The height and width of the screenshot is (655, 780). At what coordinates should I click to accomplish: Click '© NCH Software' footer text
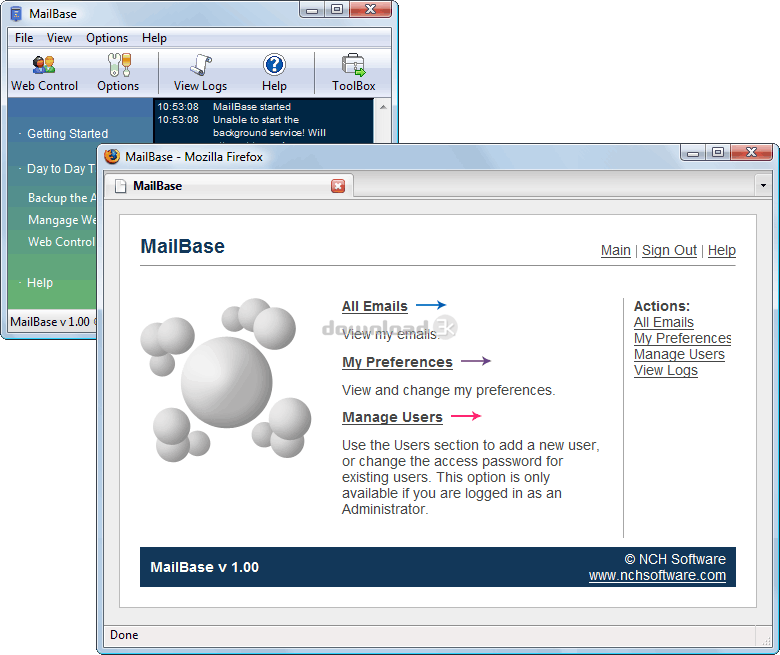point(675,559)
